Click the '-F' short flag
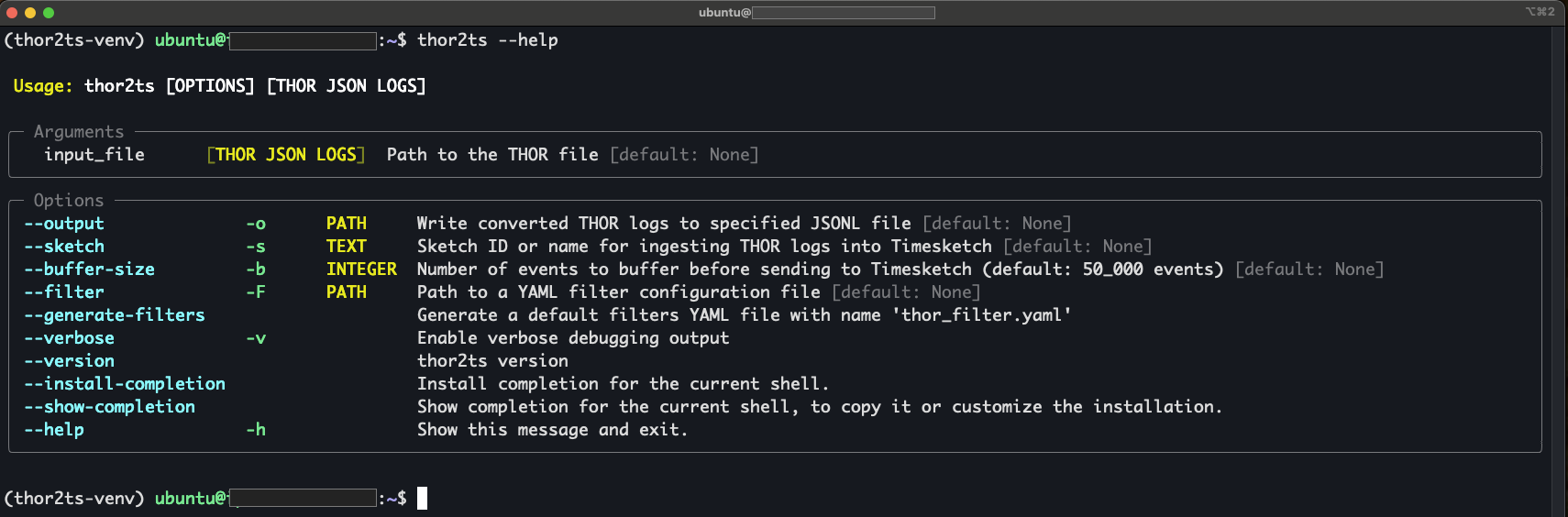Image resolution: width=1568 pixels, height=517 pixels. click(x=256, y=292)
